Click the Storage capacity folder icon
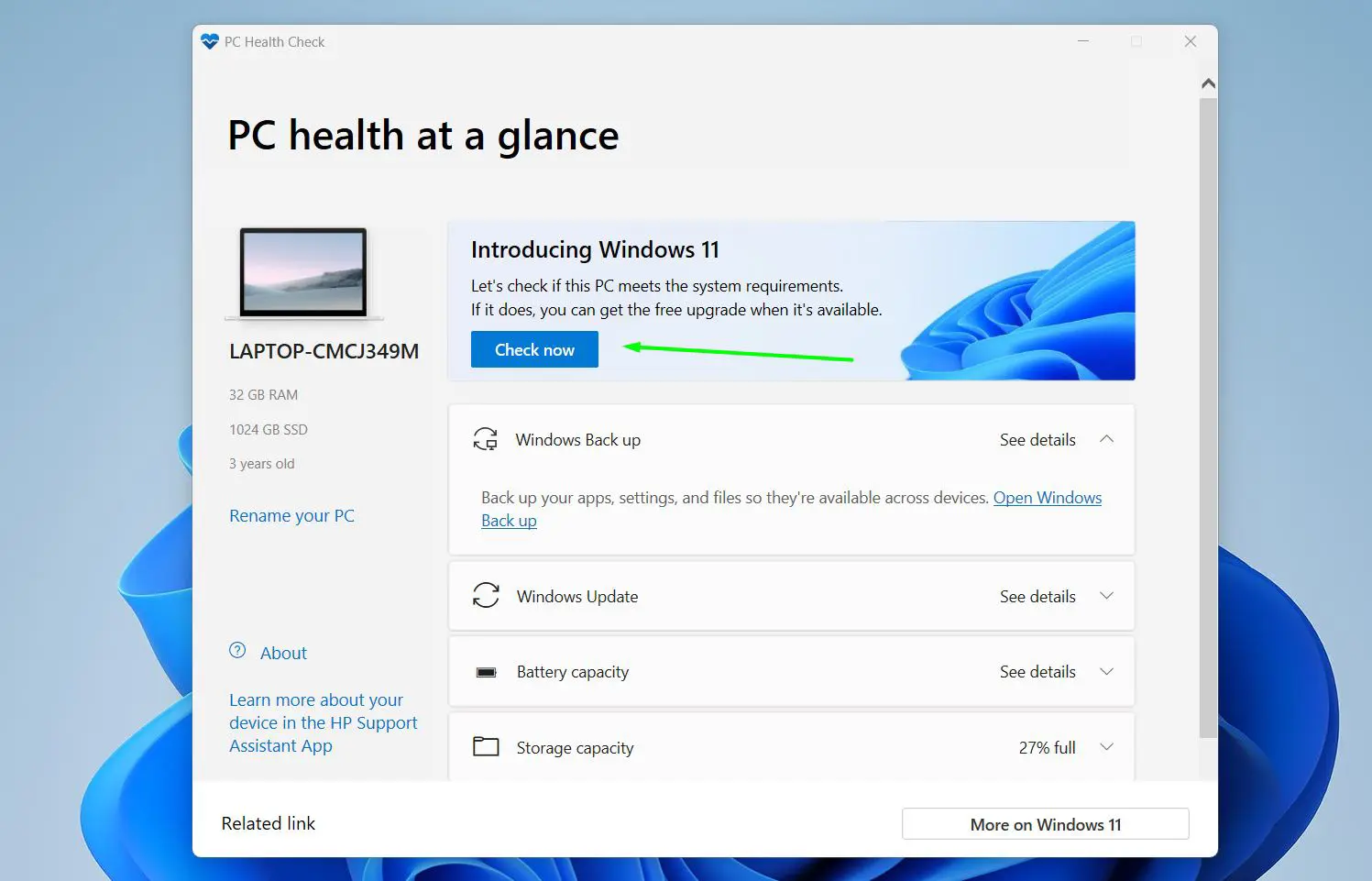The width and height of the screenshot is (1372, 881). [x=486, y=746]
